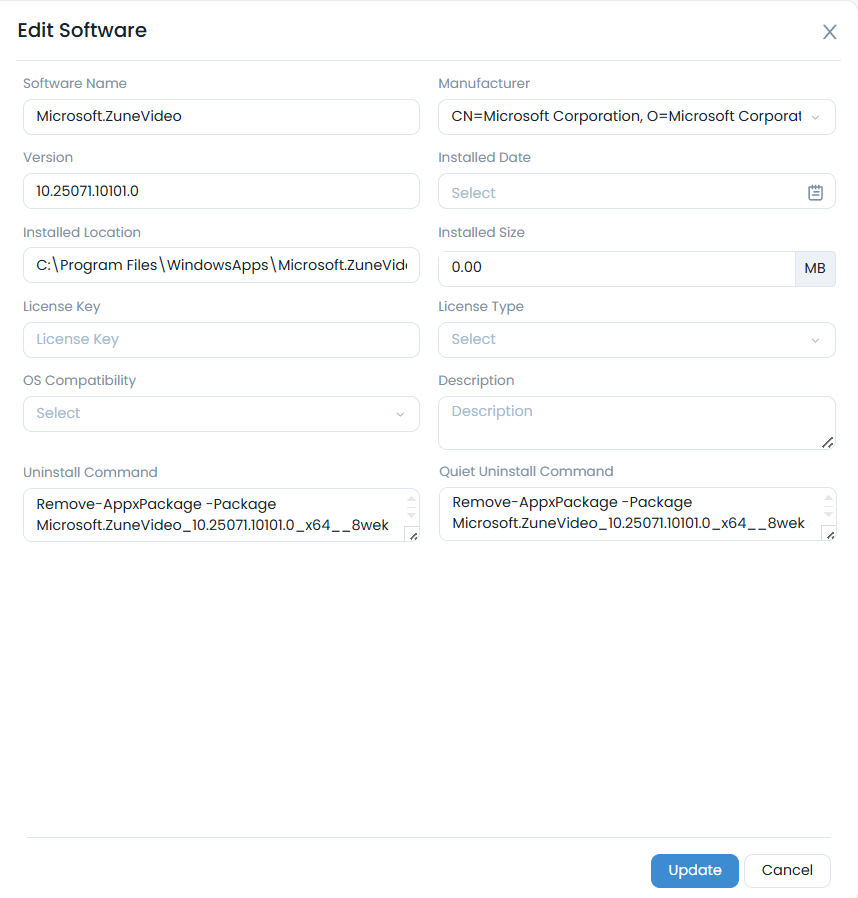Open the License Type dropdown
The height and width of the screenshot is (898, 858).
(637, 340)
